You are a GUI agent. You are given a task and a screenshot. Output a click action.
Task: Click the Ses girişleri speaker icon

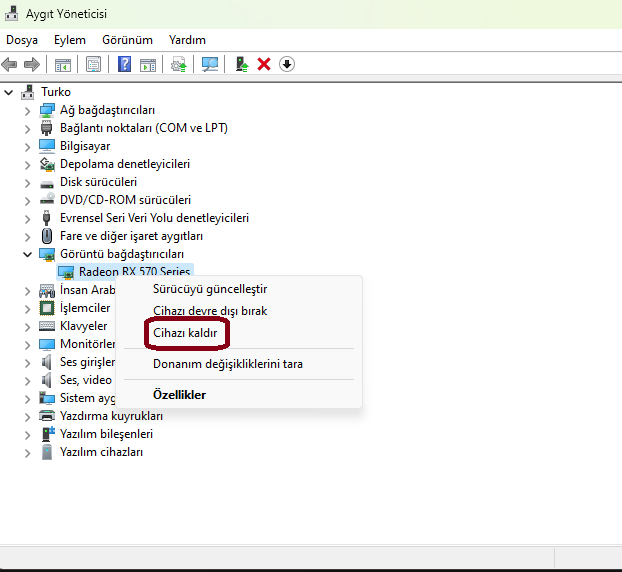46,362
